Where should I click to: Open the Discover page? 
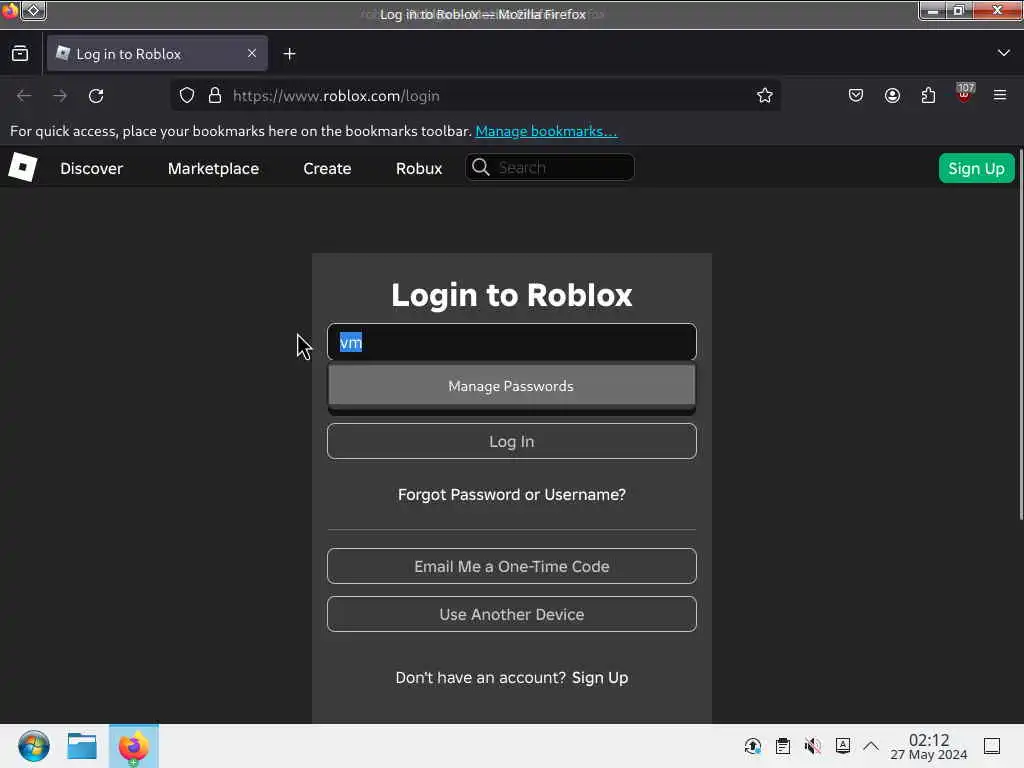pyautogui.click(x=91, y=168)
